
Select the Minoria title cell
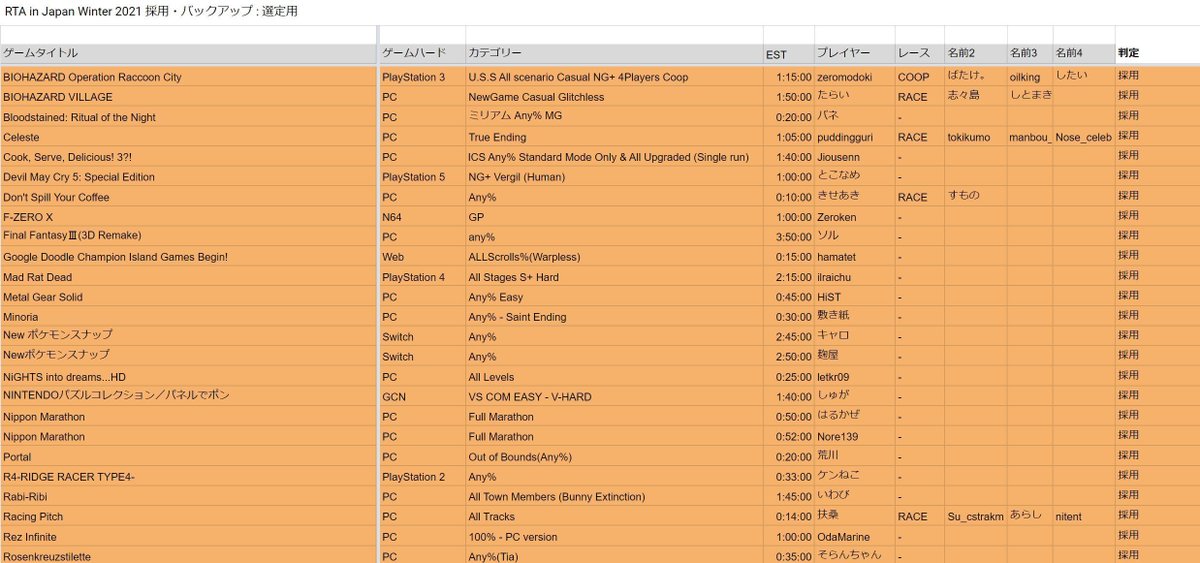coord(188,316)
